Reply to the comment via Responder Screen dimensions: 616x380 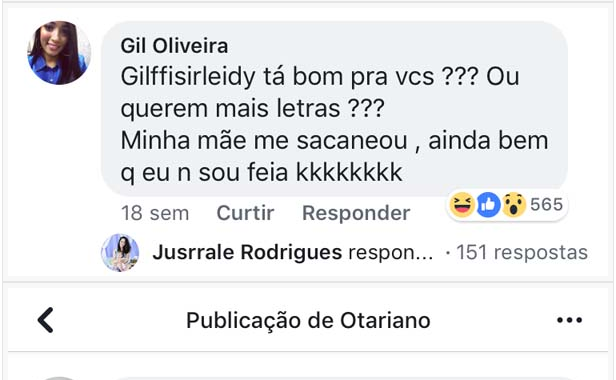pos(356,213)
